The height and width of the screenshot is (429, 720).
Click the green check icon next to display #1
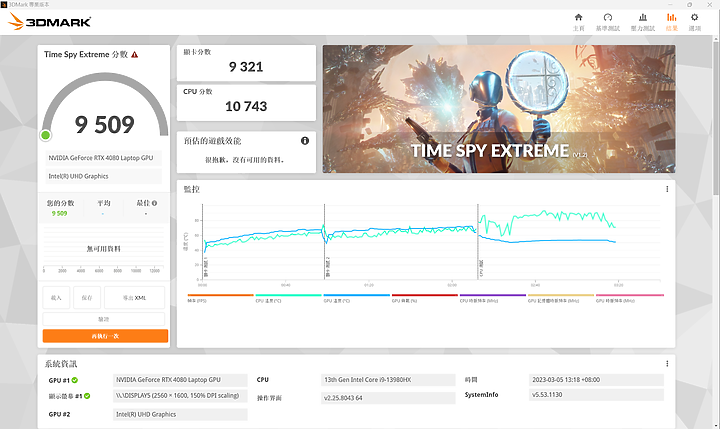click(x=87, y=396)
